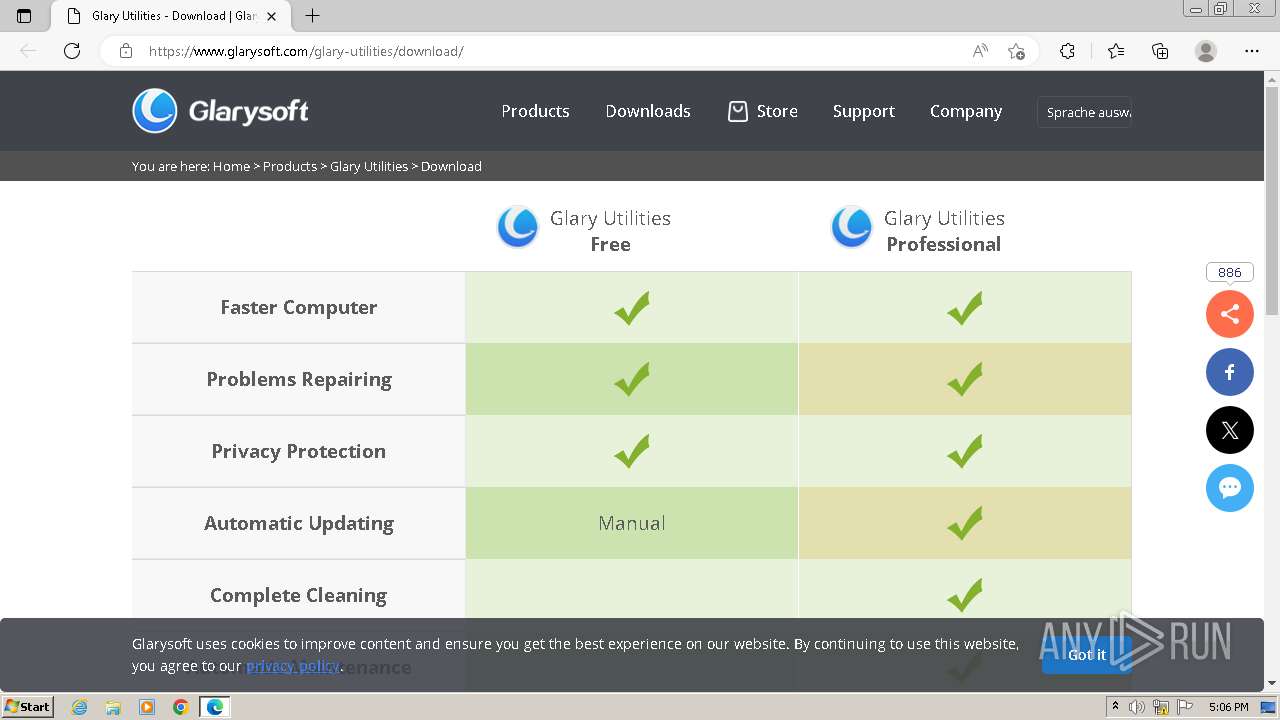Go back to the previous page
The width and height of the screenshot is (1280, 720).
pos(28,51)
